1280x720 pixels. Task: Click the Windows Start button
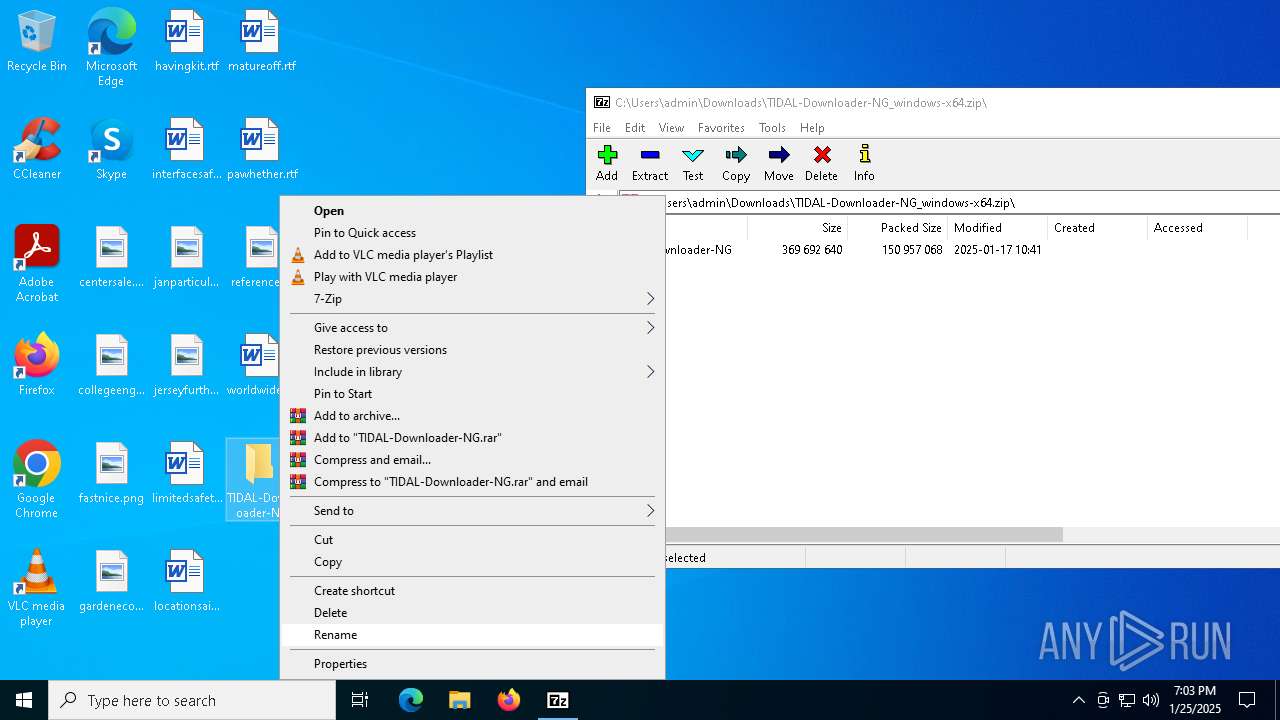click(x=24, y=700)
